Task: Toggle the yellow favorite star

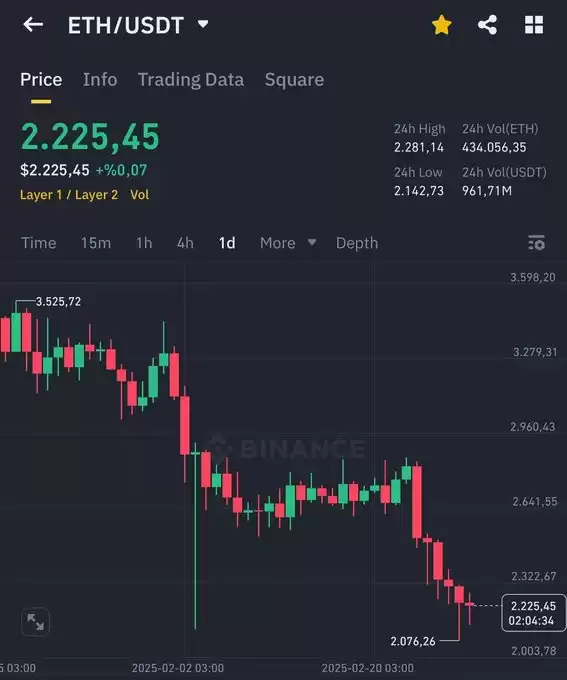Action: pos(442,25)
